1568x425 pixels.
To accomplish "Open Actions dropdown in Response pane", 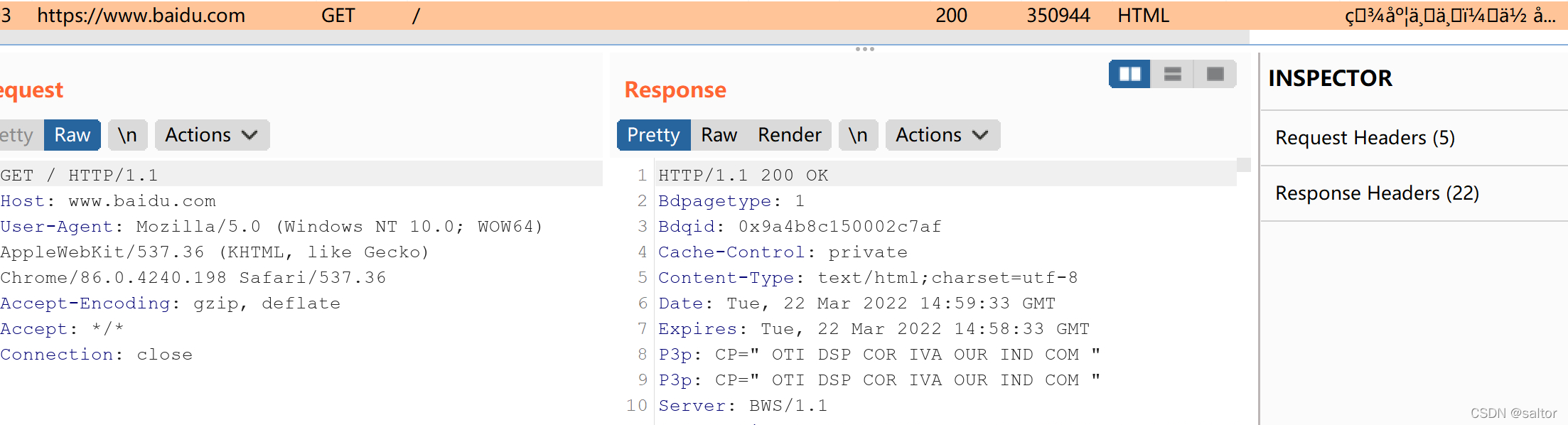I will tap(943, 135).
